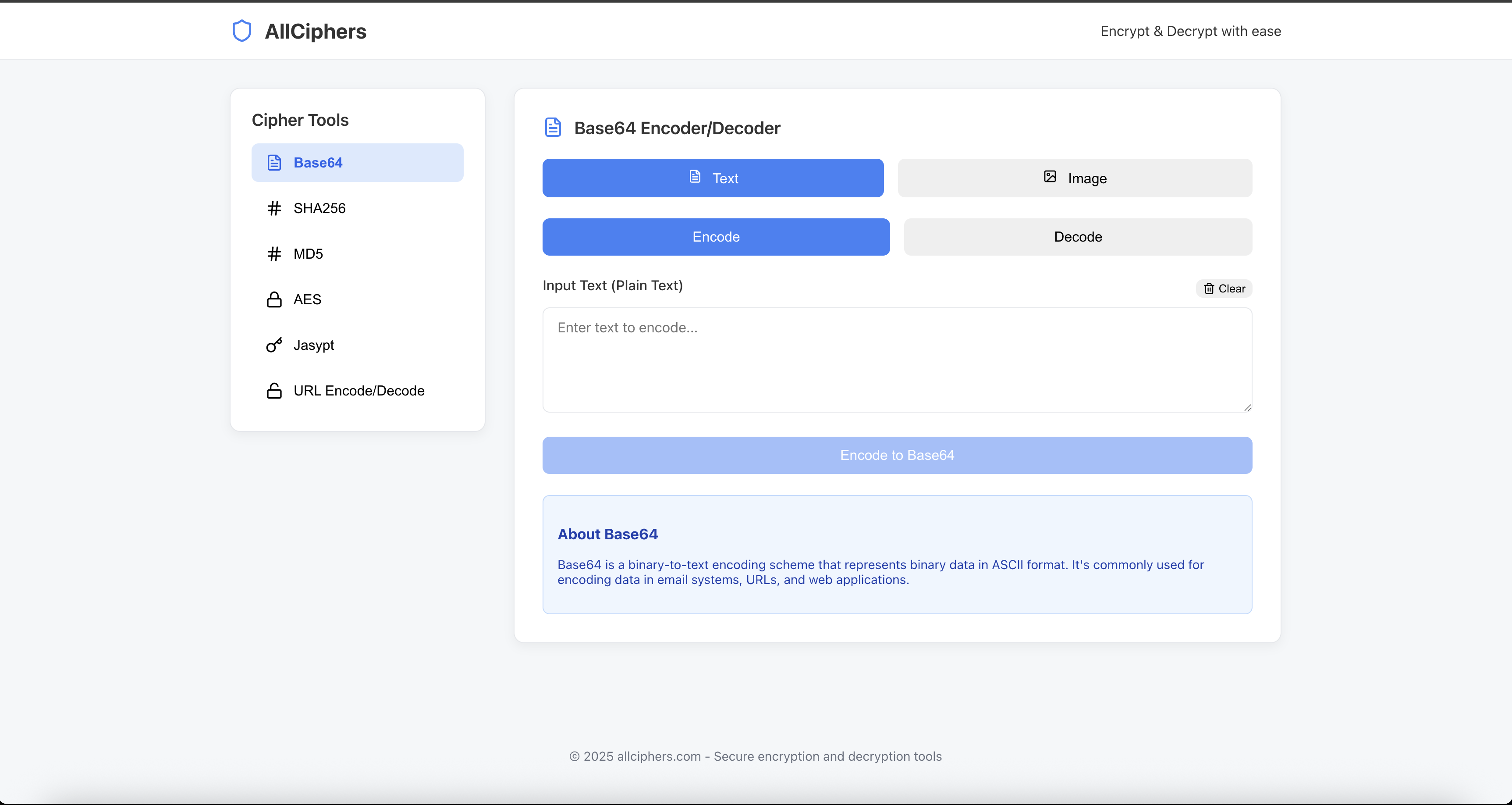Viewport: 1512px width, 805px height.
Task: Open the Base64 tool in sidebar
Action: coord(358,163)
